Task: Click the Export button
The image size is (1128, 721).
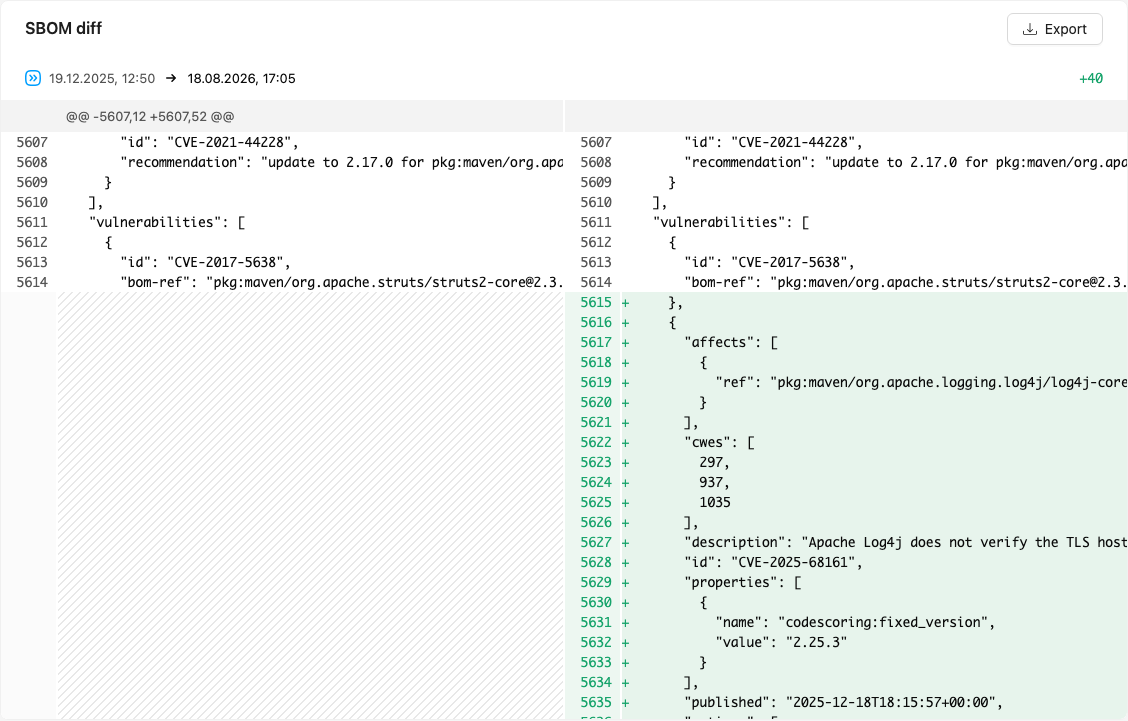Action: [x=1054, y=29]
